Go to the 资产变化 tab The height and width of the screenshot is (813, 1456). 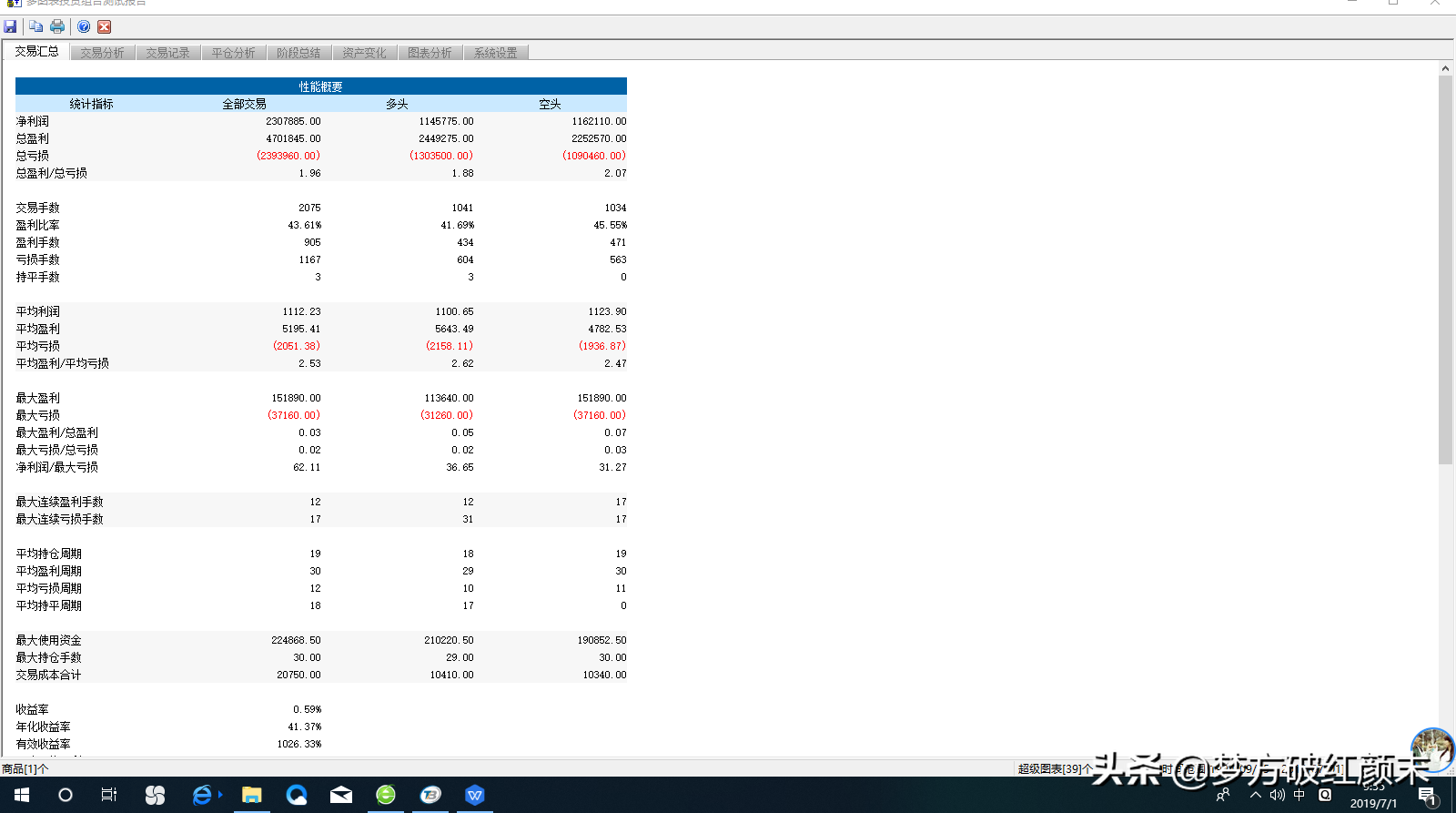click(364, 53)
